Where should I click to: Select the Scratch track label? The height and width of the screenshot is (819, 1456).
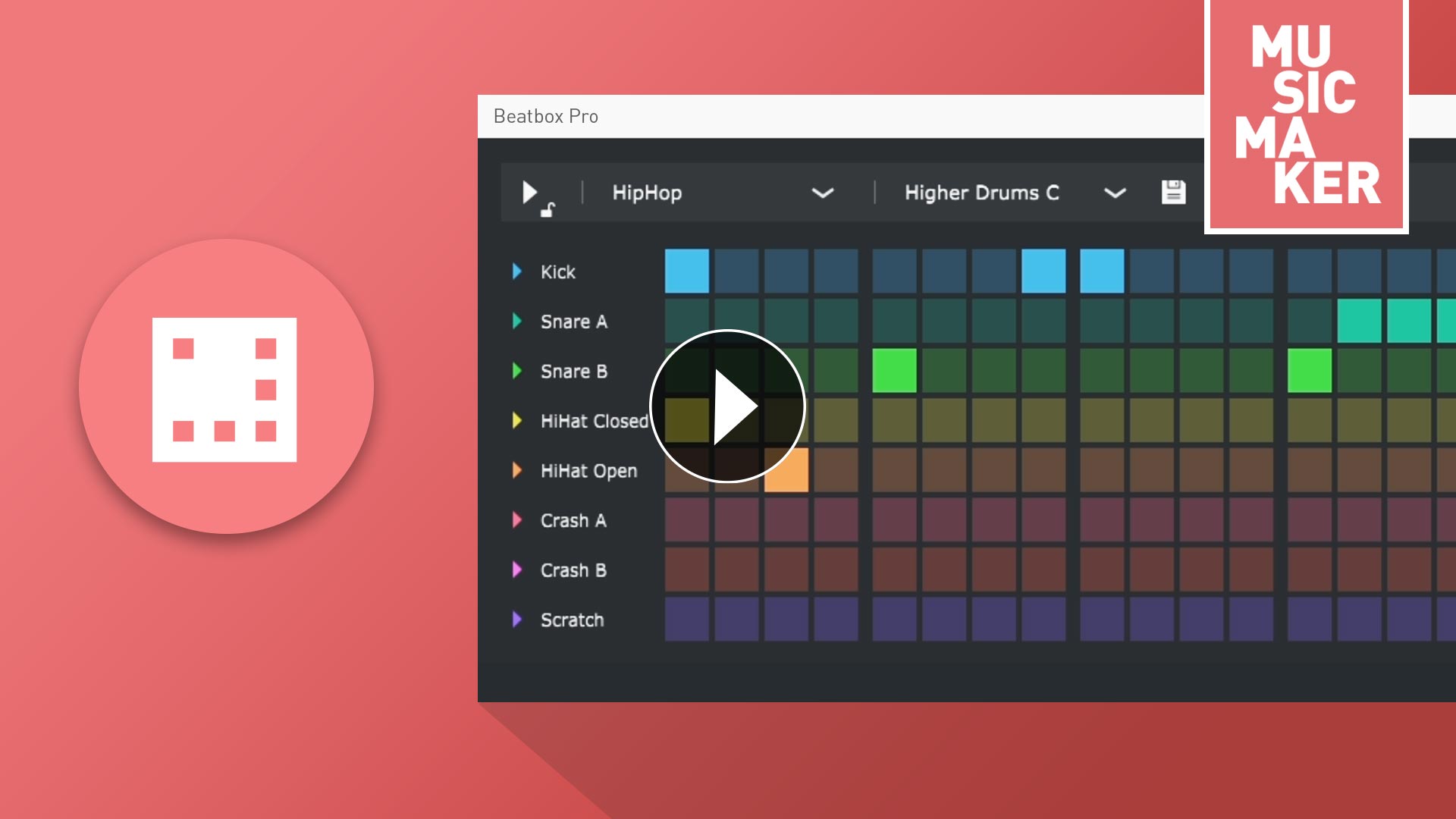573,620
